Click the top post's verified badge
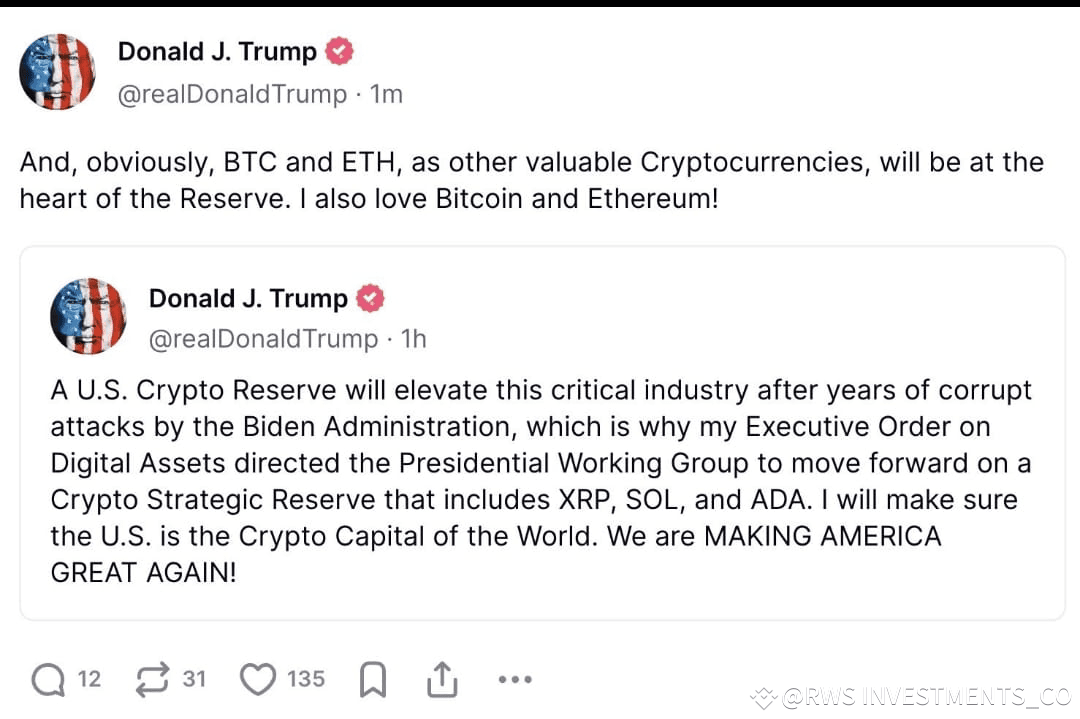1080x719 pixels. coord(339,51)
